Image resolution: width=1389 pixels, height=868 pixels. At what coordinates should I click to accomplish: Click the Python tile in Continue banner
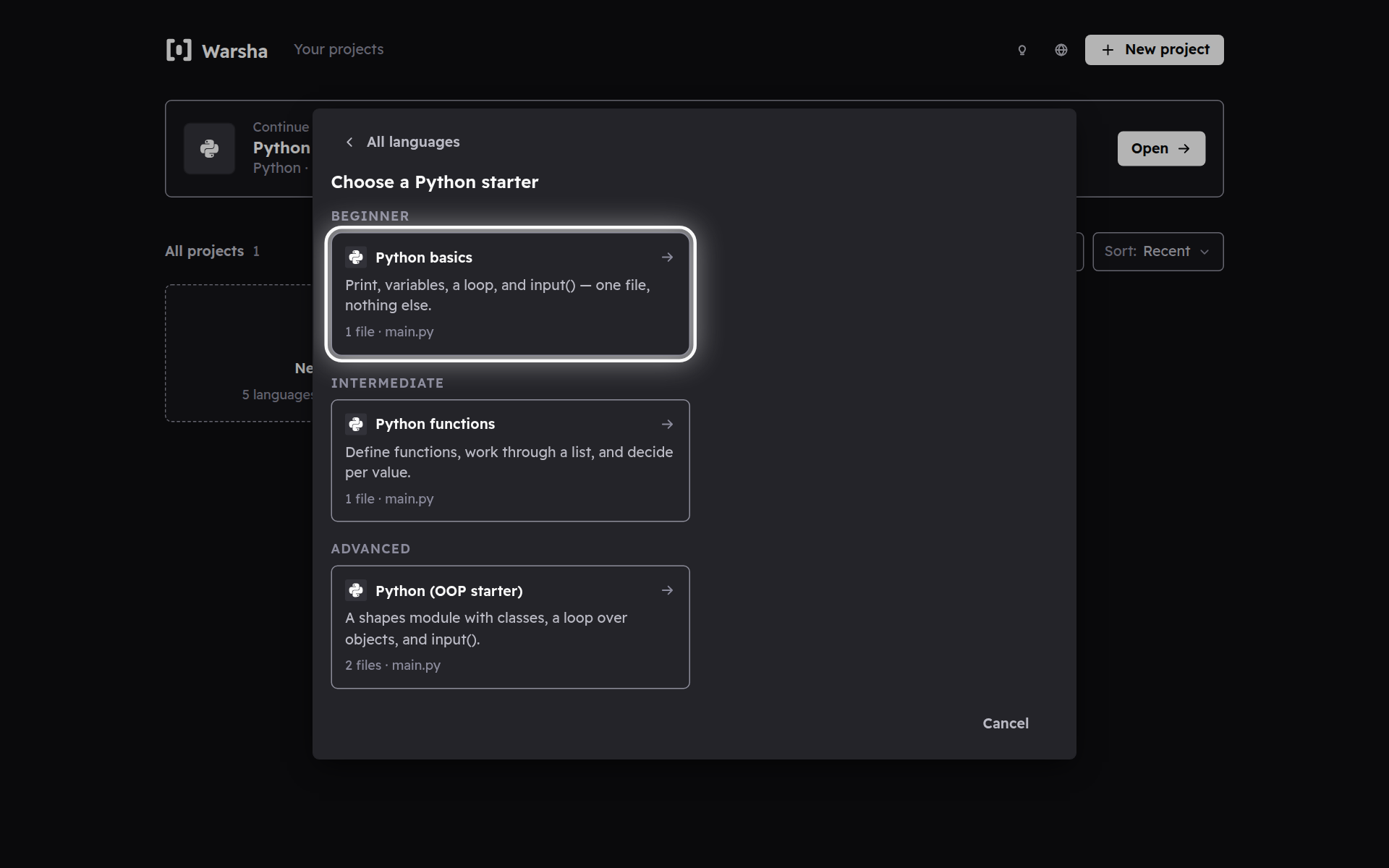(x=209, y=148)
